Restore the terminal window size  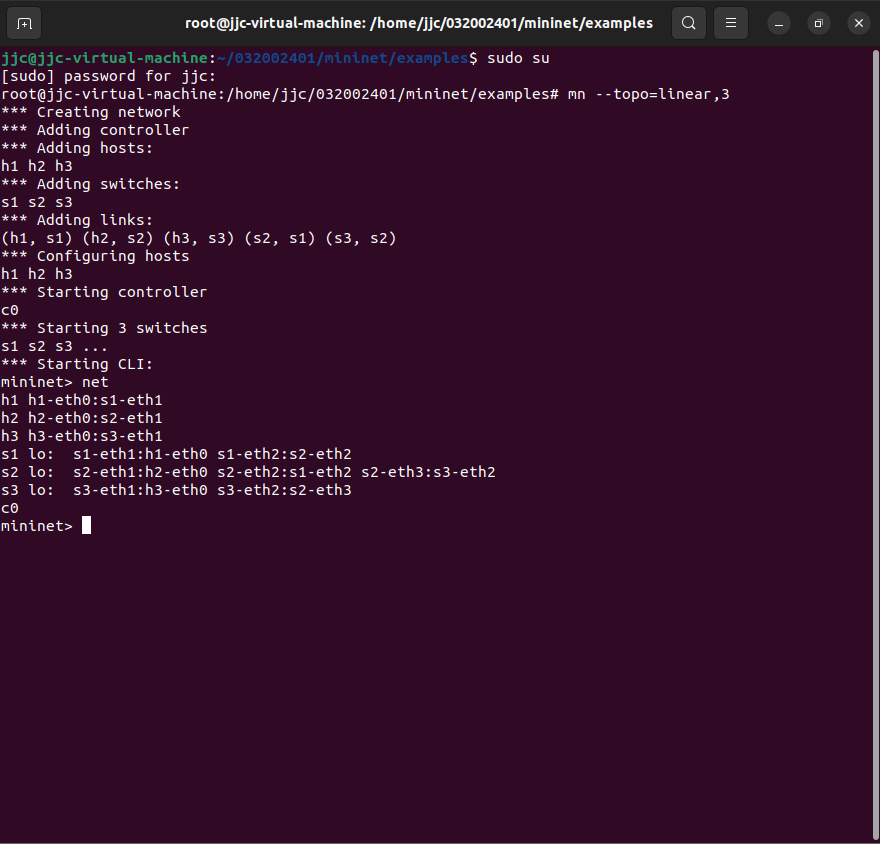pyautogui.click(x=818, y=24)
